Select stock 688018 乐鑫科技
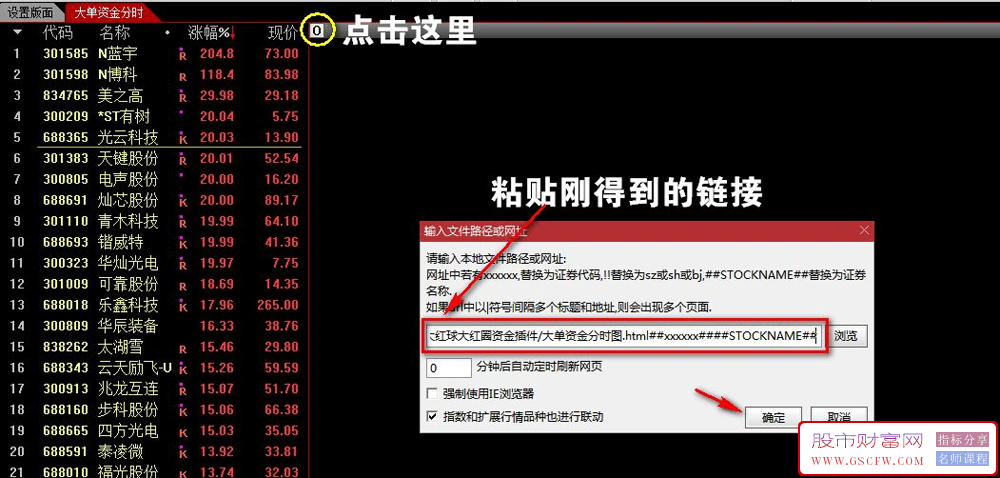1000x478 pixels. 154,305
